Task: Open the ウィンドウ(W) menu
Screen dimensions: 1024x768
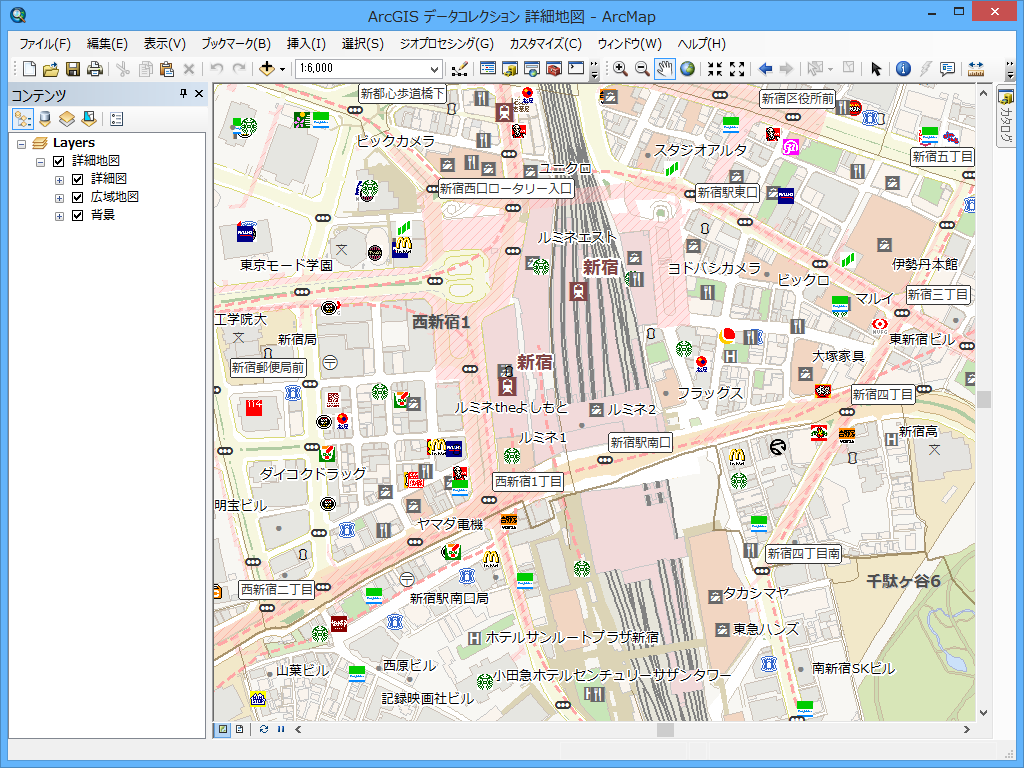Action: point(630,44)
